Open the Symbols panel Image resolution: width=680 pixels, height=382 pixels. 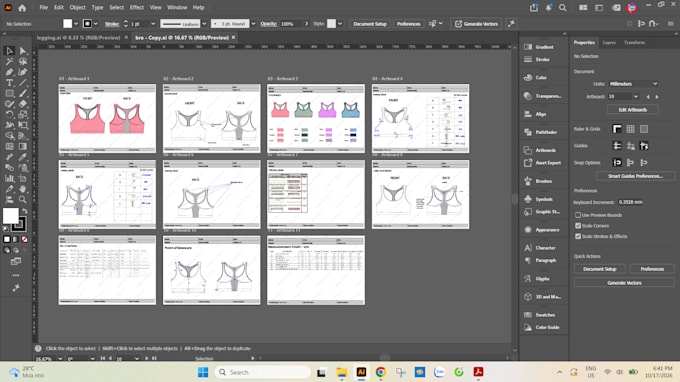tap(539, 199)
